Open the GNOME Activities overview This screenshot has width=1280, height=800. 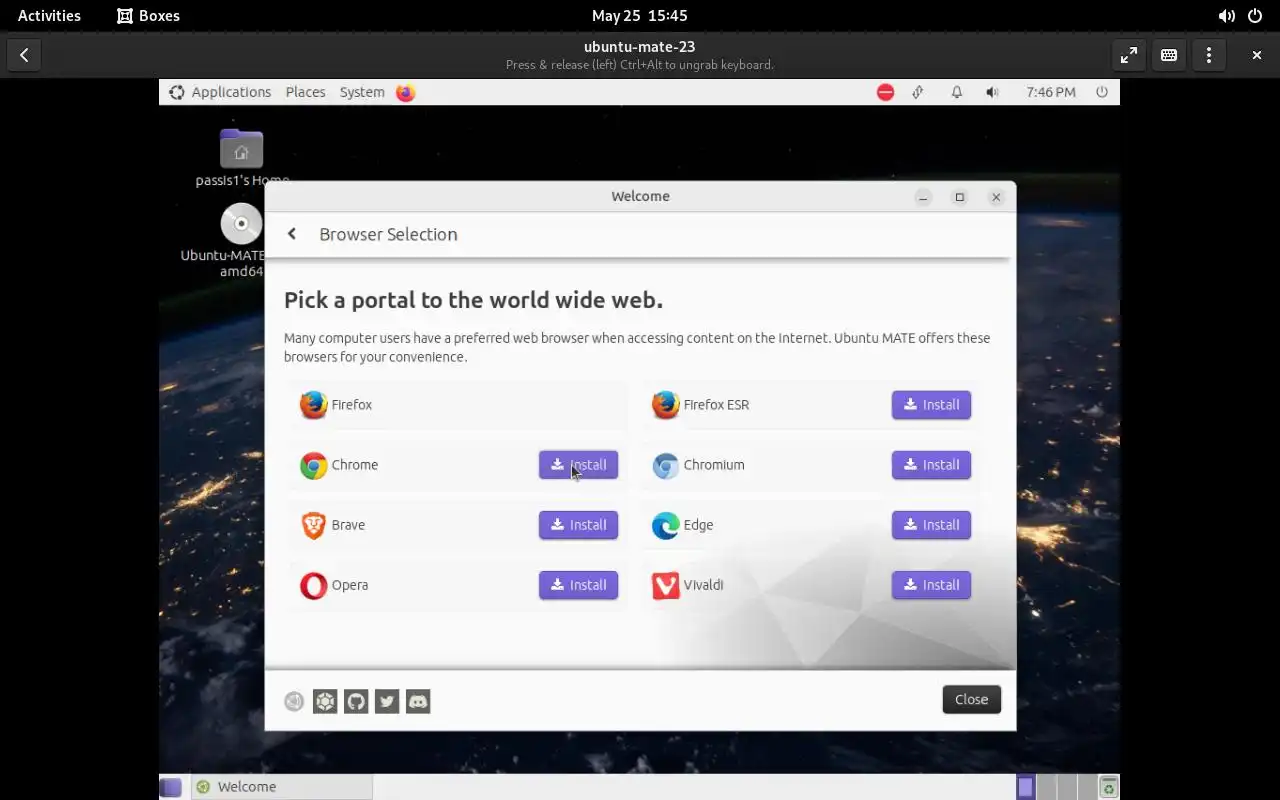[49, 16]
